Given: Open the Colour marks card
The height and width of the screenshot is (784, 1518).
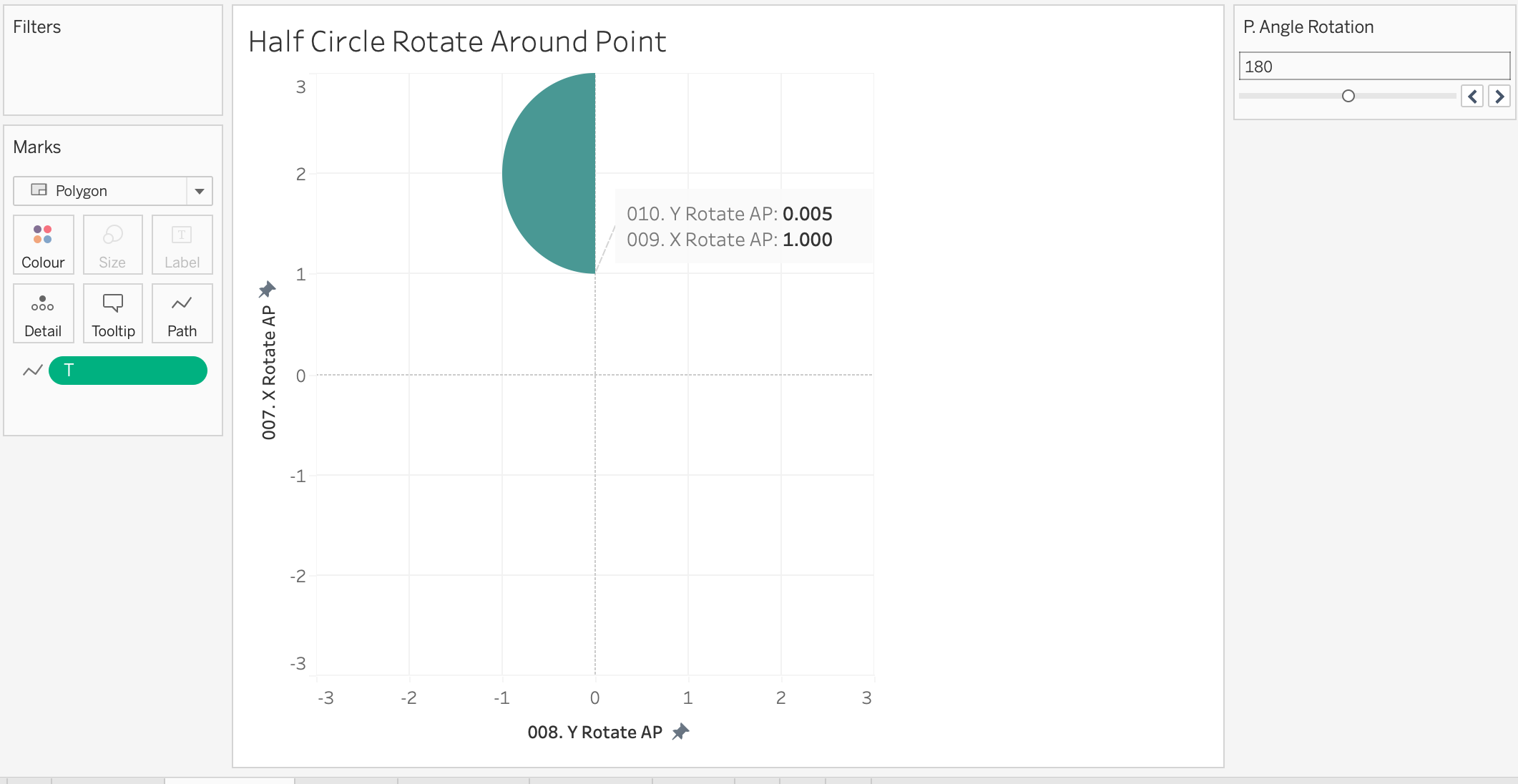Looking at the screenshot, I should pos(43,245).
